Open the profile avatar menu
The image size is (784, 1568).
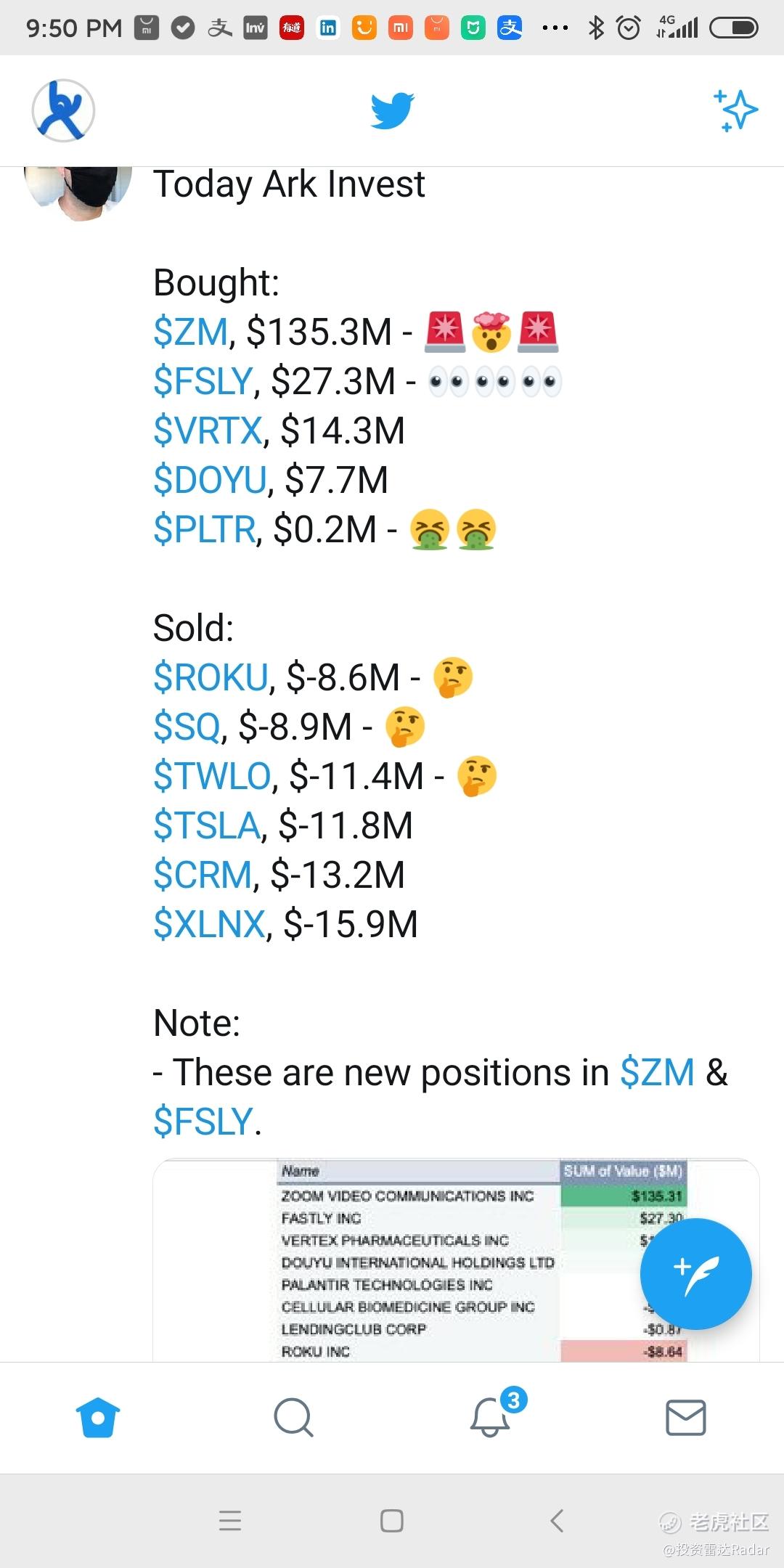(x=63, y=110)
